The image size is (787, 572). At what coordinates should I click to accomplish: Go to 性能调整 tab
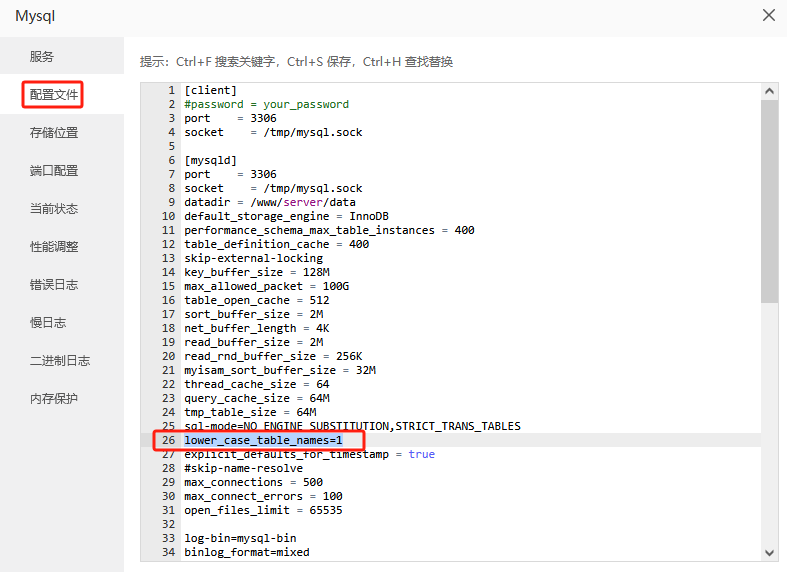point(54,246)
